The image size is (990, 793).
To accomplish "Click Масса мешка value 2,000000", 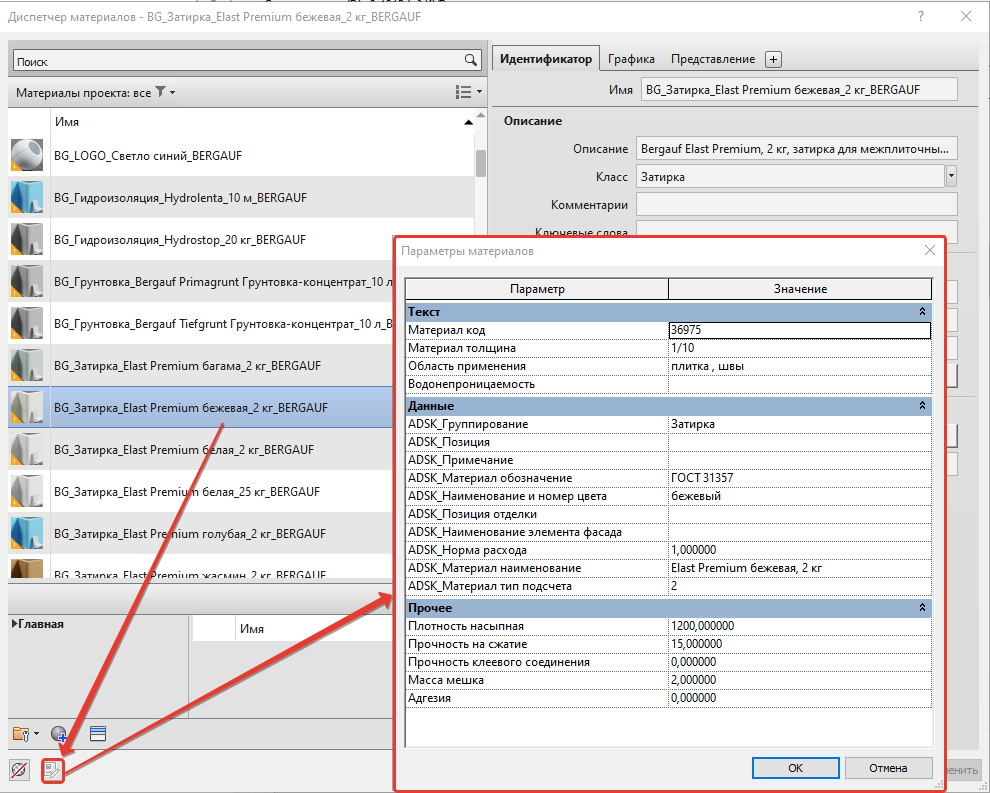I will 799,680.
